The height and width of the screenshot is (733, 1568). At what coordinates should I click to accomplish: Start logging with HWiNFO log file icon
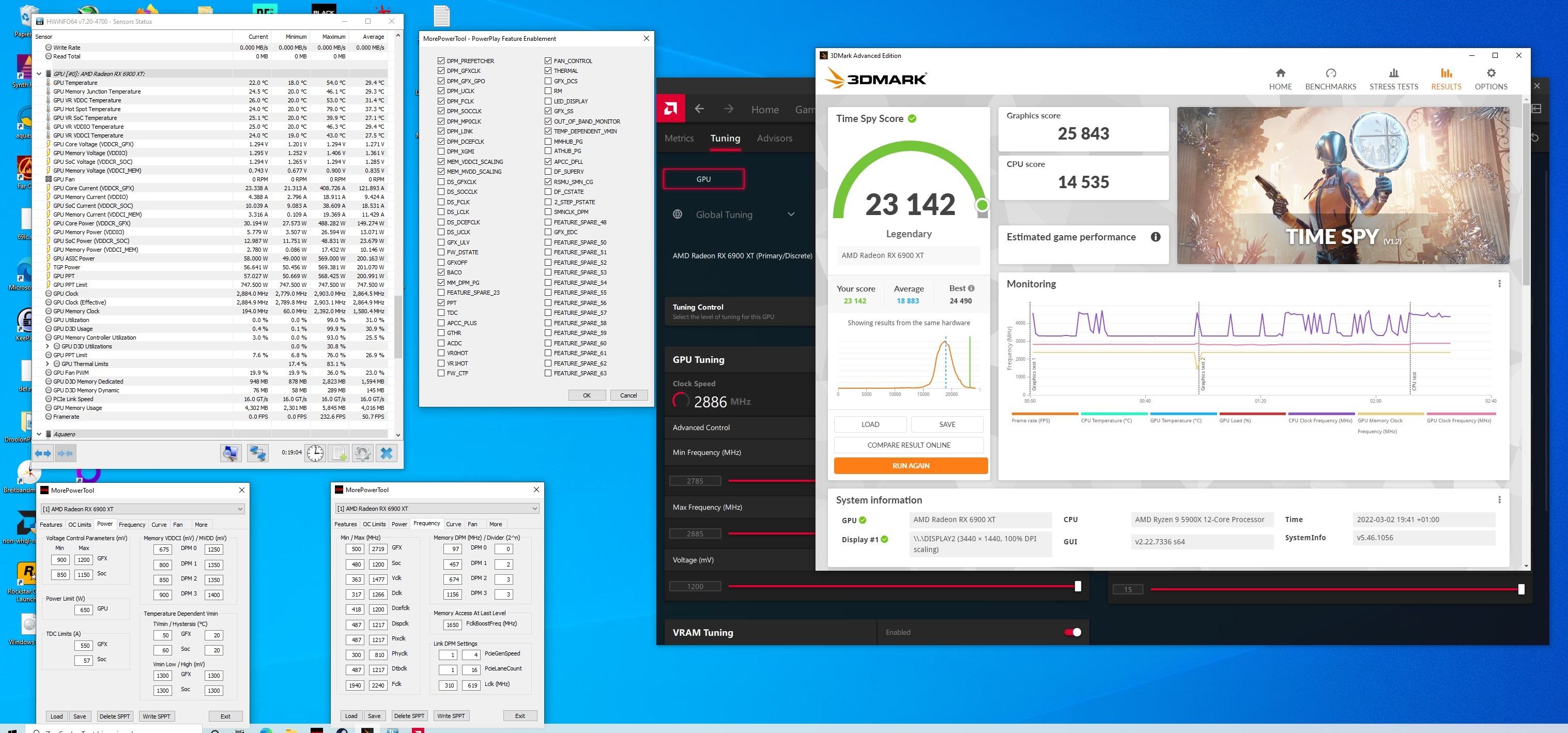(x=339, y=453)
